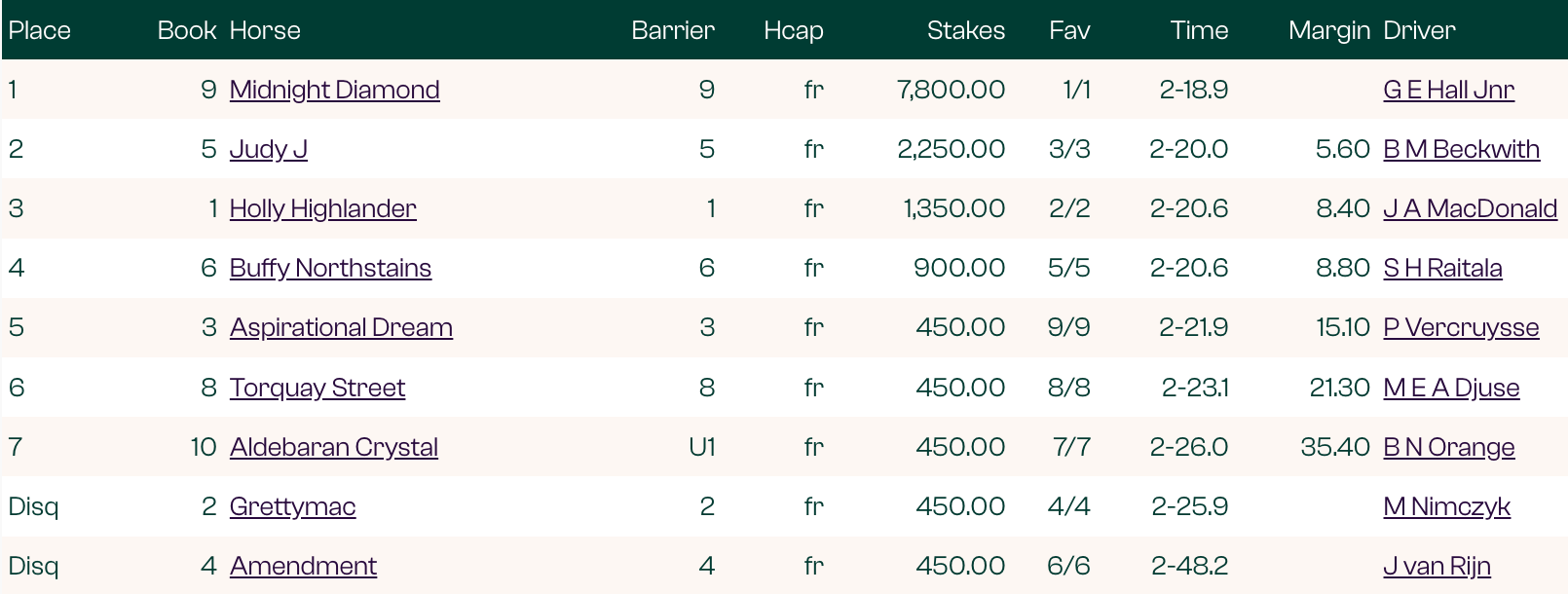Open driver S H Raitala page
This screenshot has width=1568, height=594.
pos(1442,268)
